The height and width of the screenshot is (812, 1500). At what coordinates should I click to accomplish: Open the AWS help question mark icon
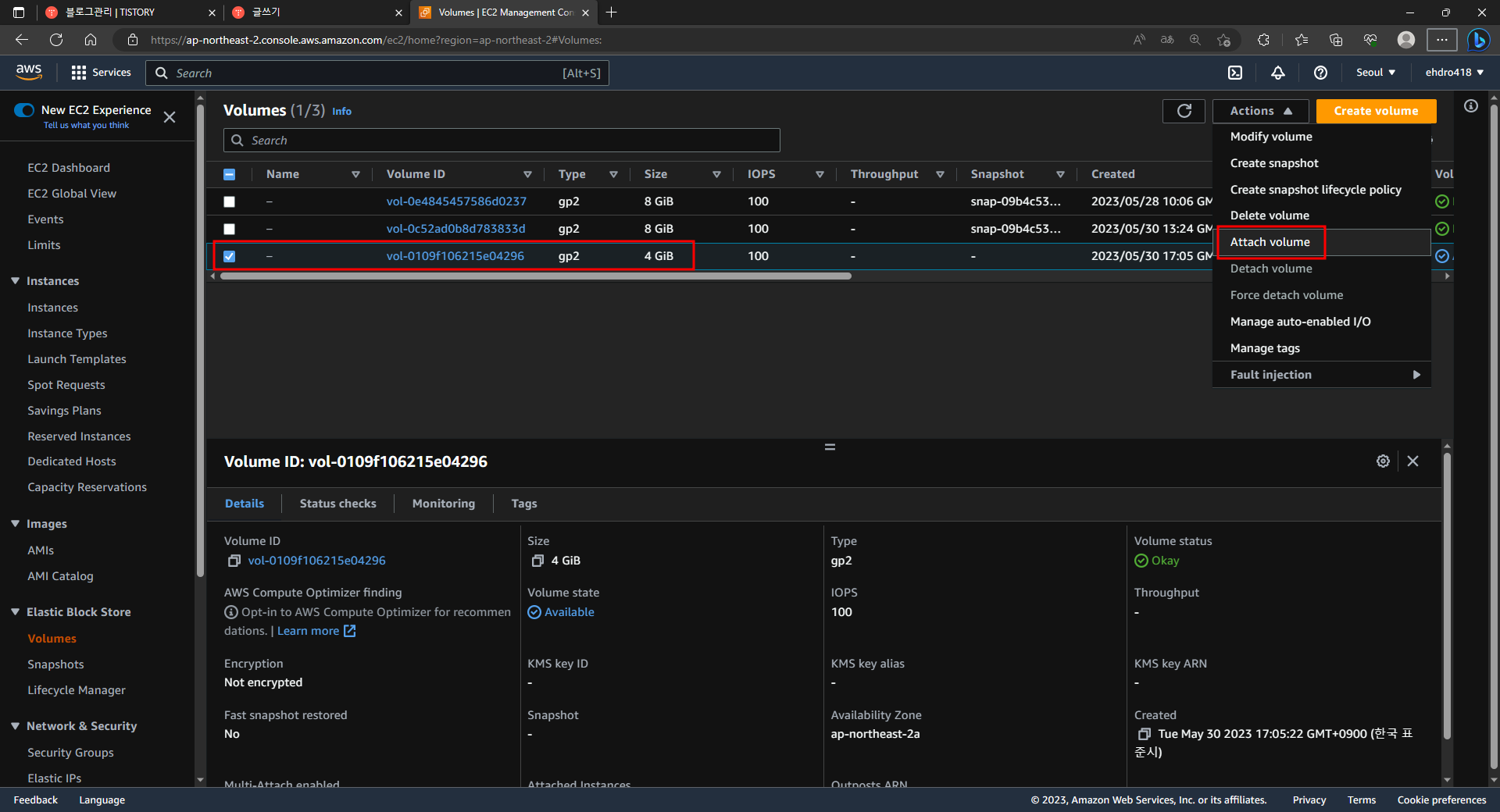1320,73
